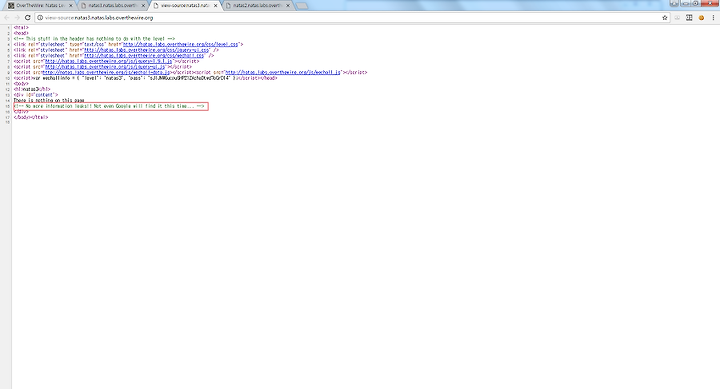The width and height of the screenshot is (720, 389).
Task: Reload the current page
Action: (x=28, y=17)
